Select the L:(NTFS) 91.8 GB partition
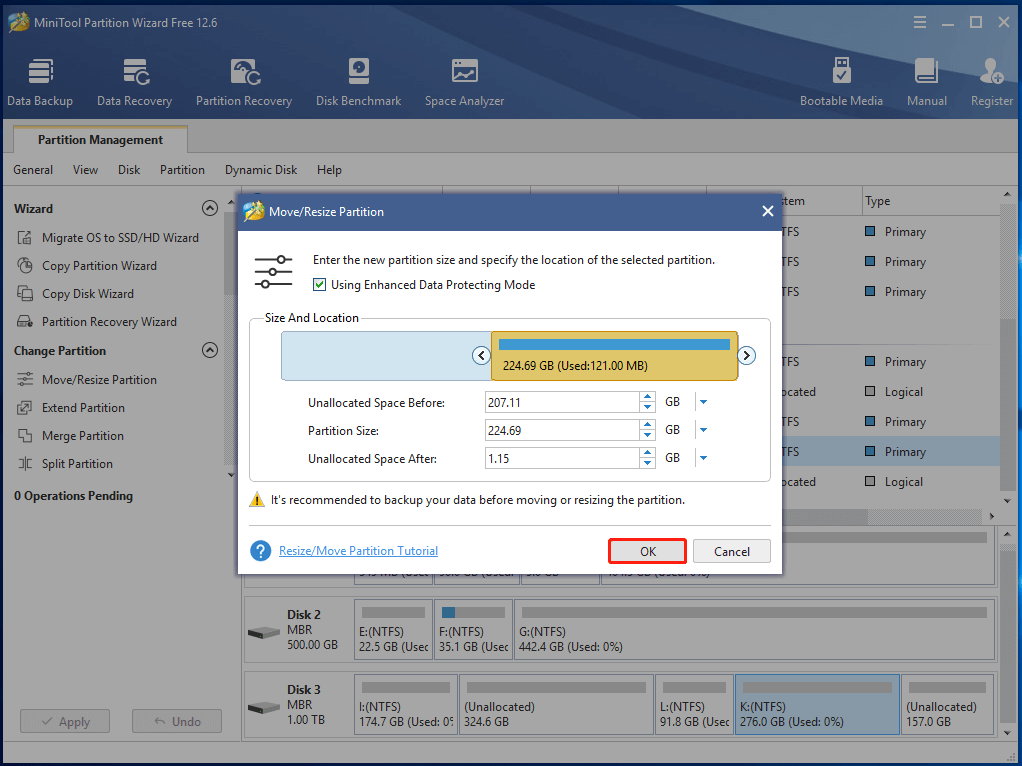1022x766 pixels. 694,705
